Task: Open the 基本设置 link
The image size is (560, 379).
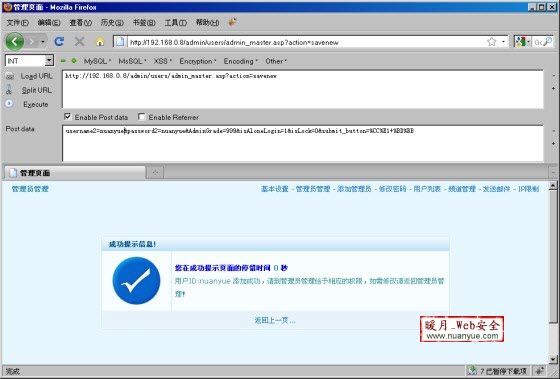Action: coord(274,189)
